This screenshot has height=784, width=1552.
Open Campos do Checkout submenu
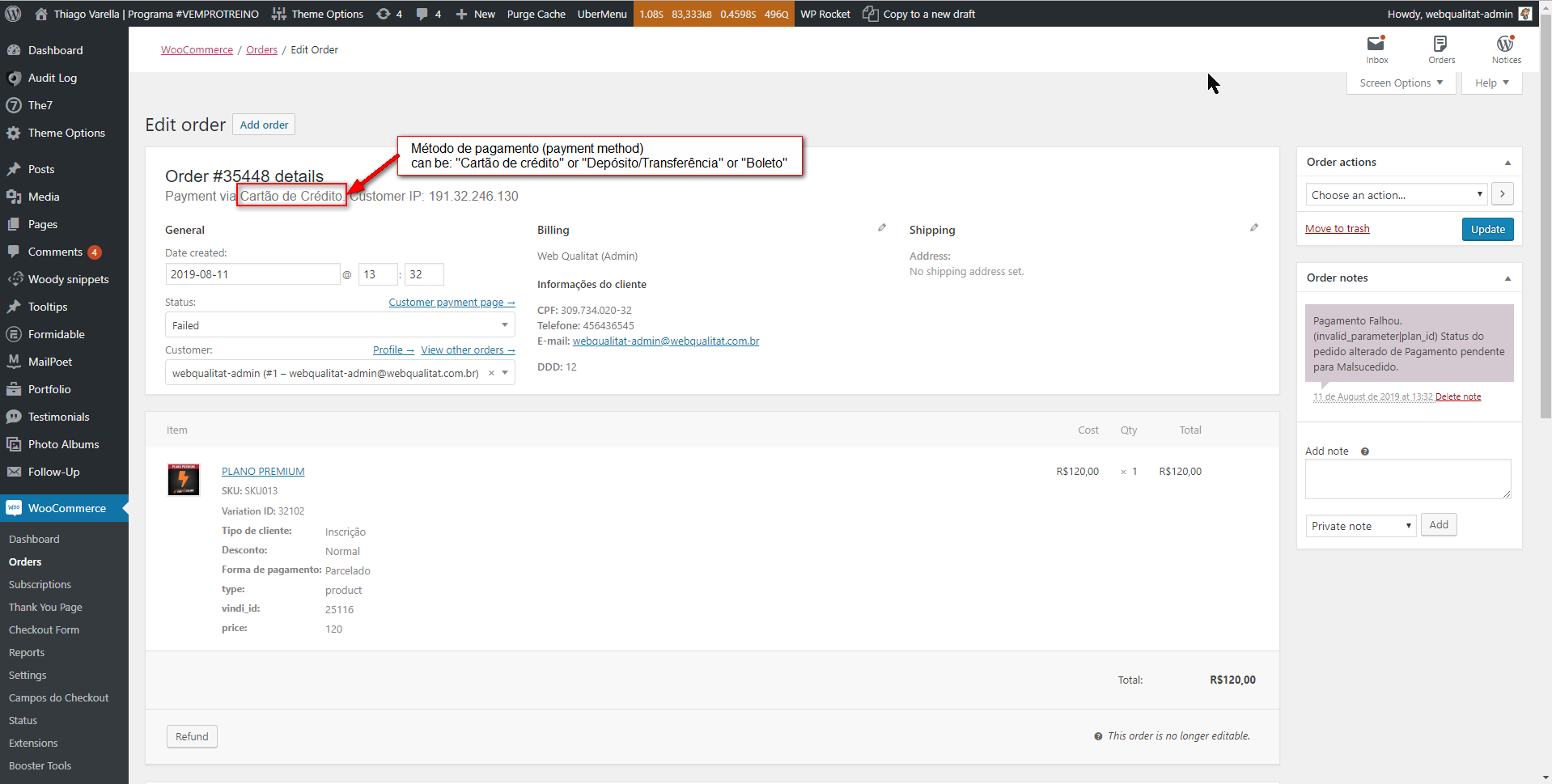(58, 697)
